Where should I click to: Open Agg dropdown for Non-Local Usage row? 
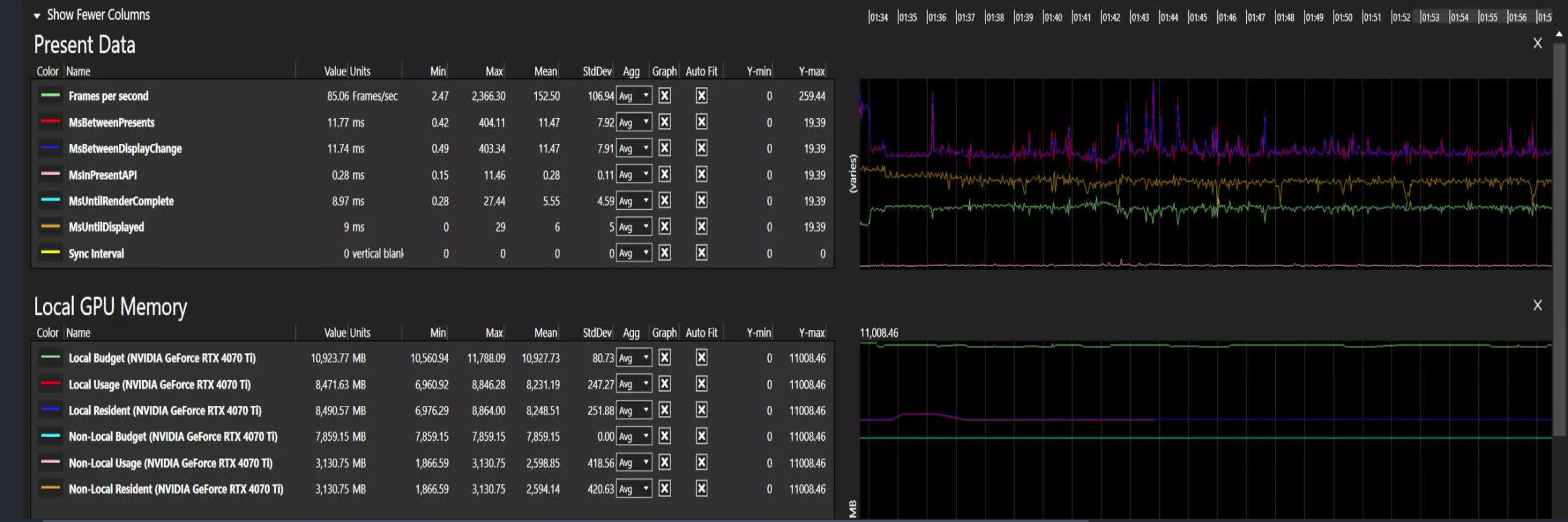point(634,463)
